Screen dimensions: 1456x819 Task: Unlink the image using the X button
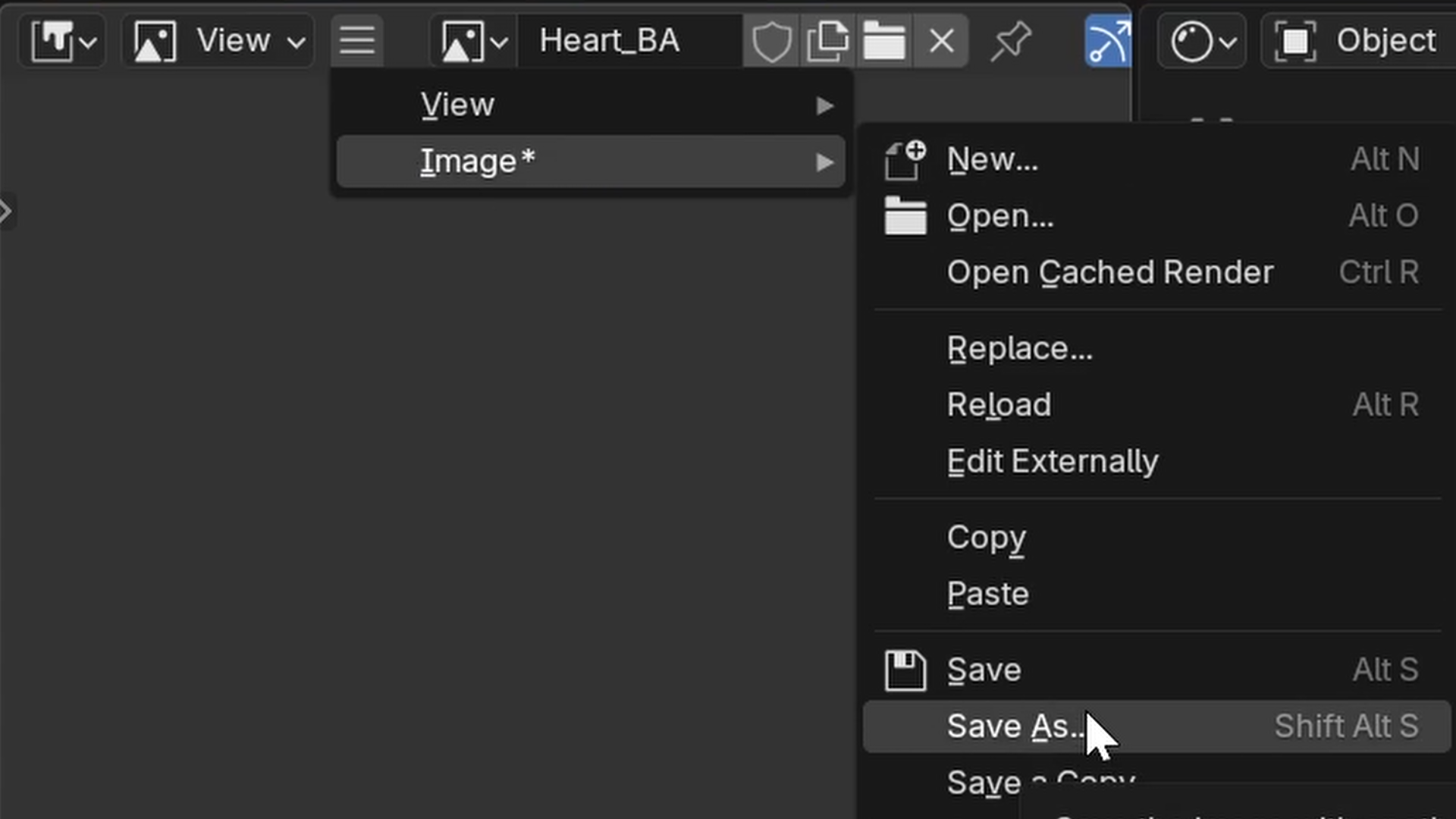(x=940, y=40)
